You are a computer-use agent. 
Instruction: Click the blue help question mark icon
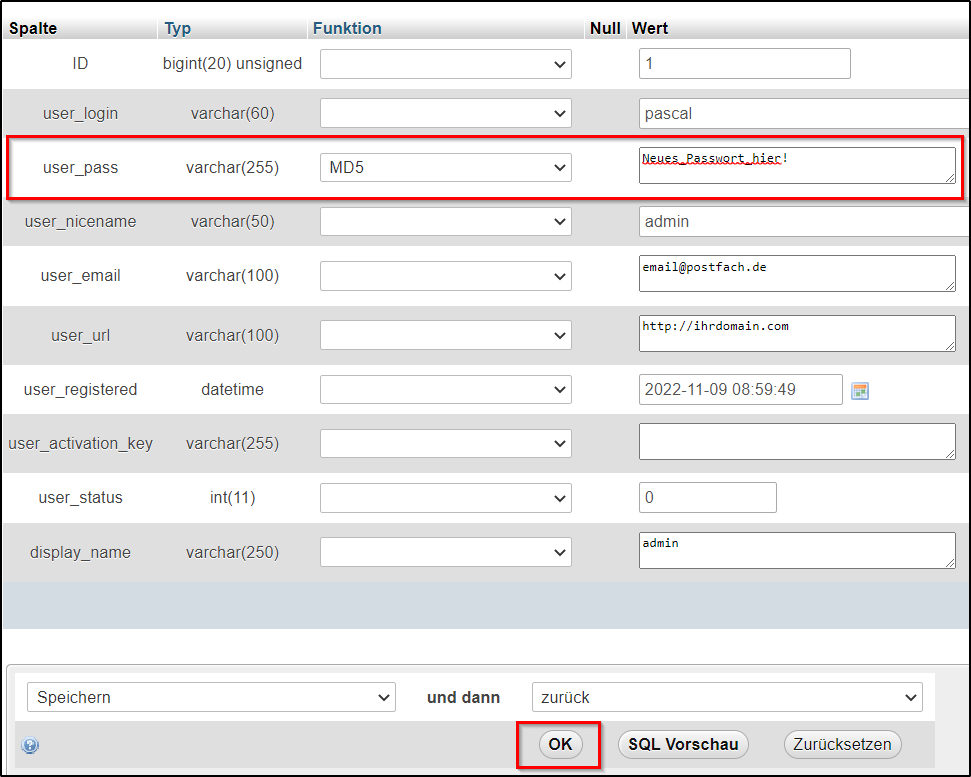pos(30,745)
